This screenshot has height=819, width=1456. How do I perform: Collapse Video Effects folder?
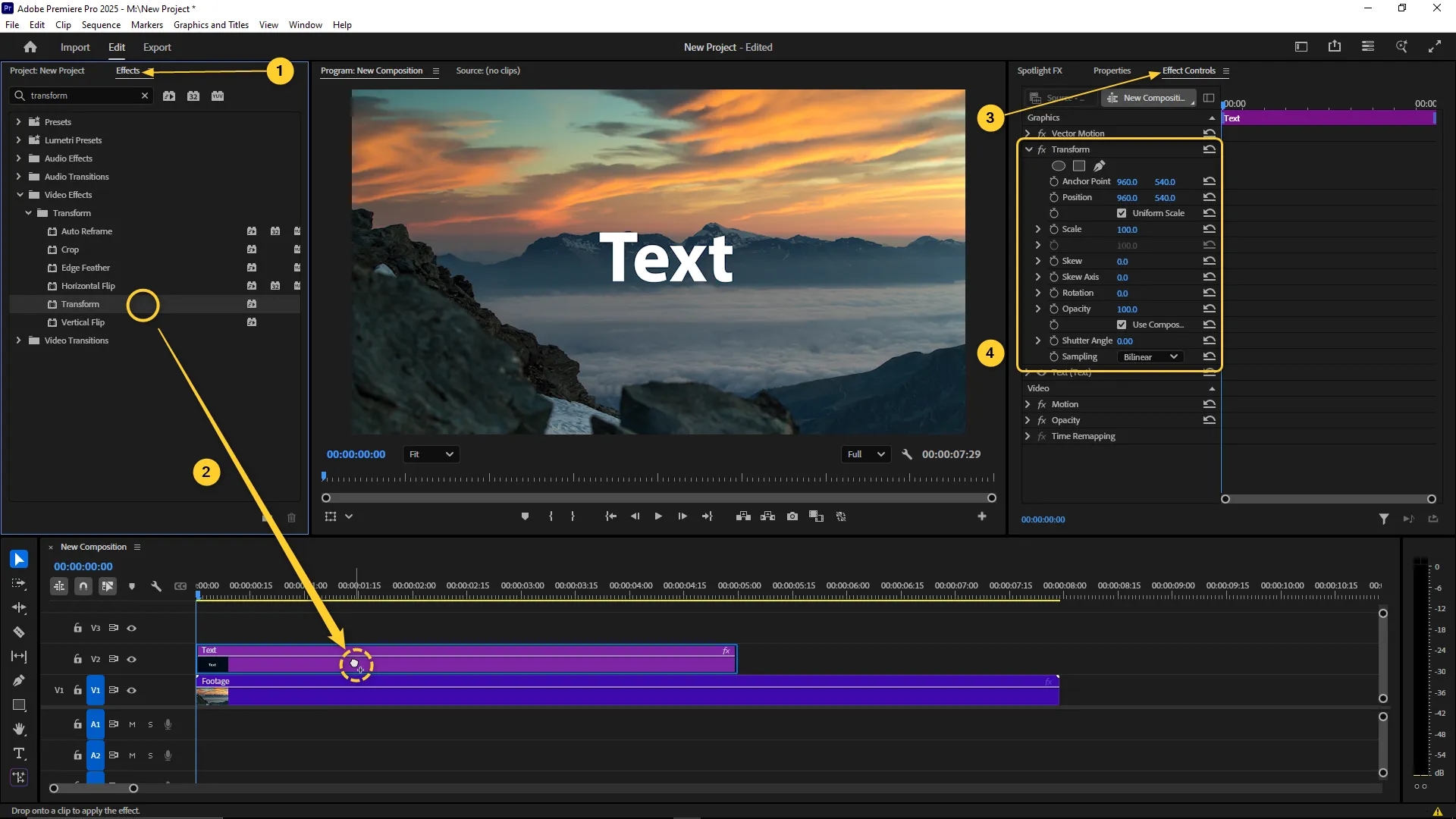coord(19,195)
